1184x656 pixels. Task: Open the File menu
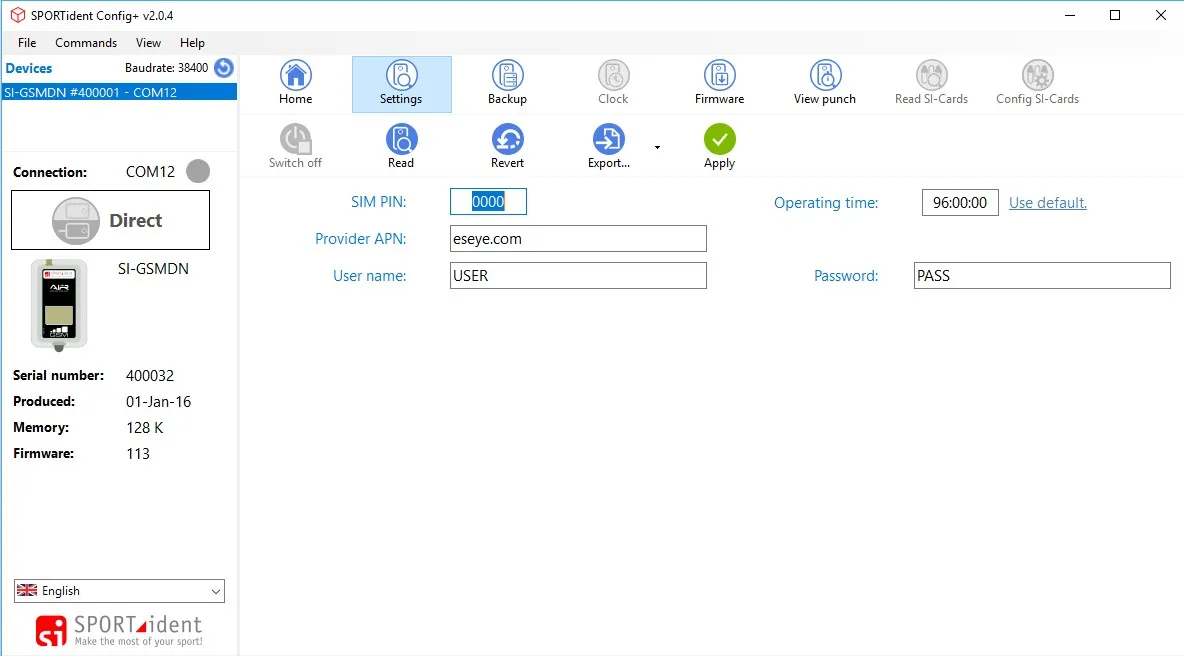27,43
